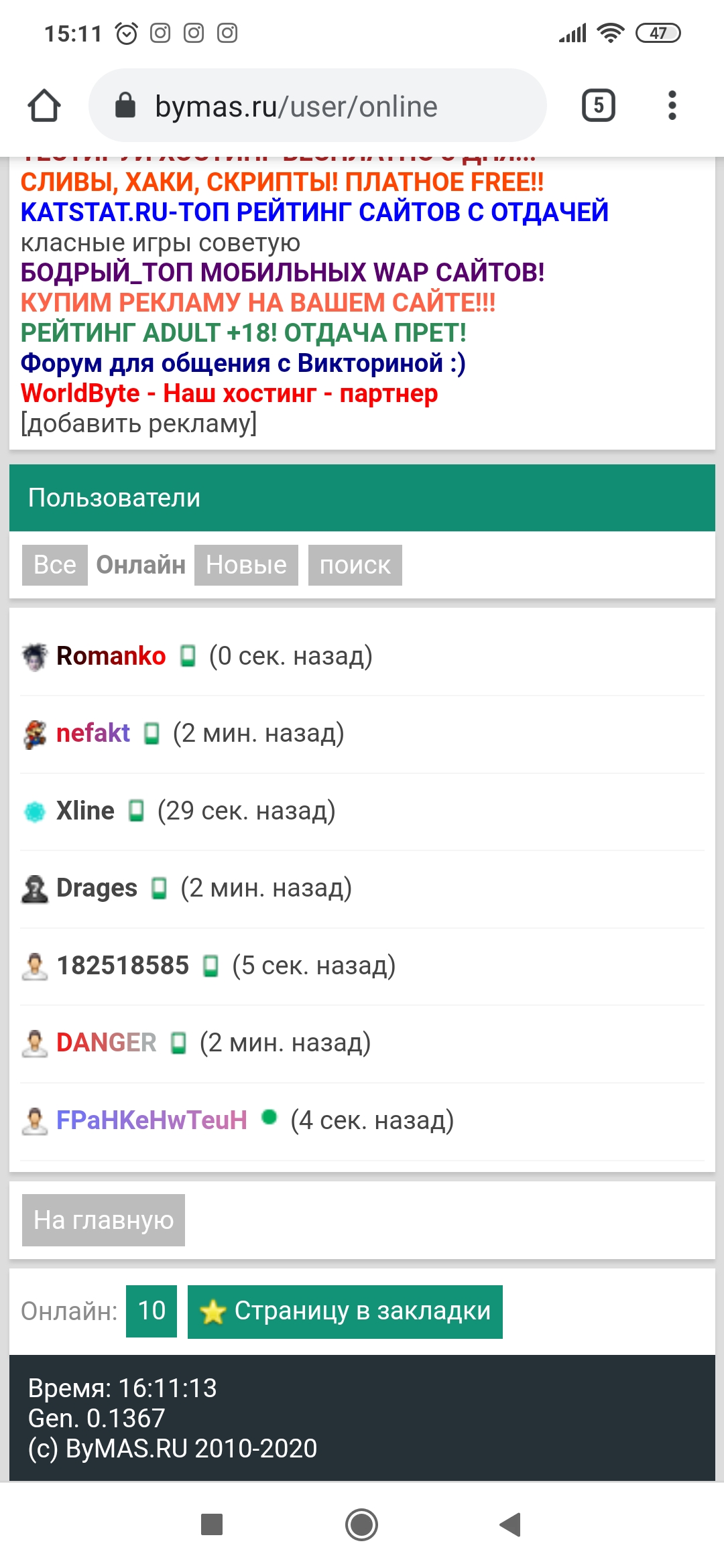Open the поиск user search tab
The height and width of the screenshot is (1568, 724).
click(355, 565)
